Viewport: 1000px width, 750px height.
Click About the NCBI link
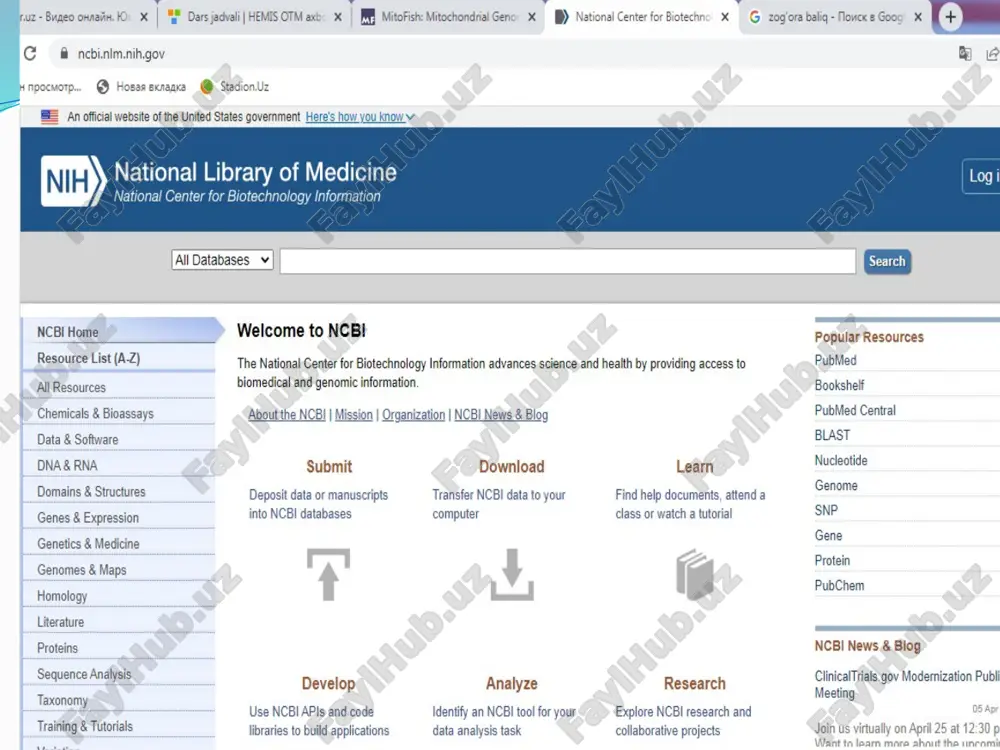coord(287,415)
